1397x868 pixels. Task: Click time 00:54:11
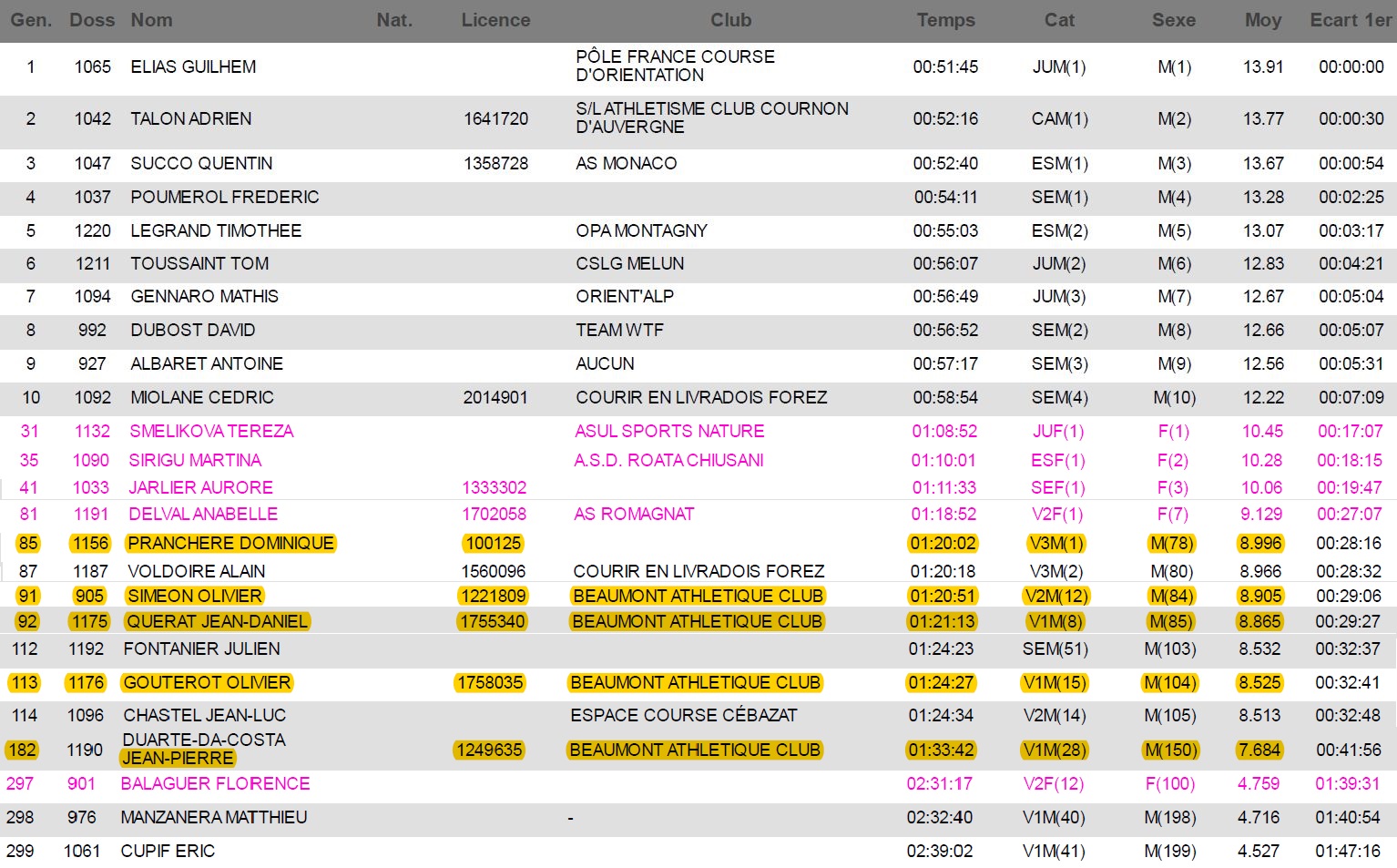click(946, 197)
